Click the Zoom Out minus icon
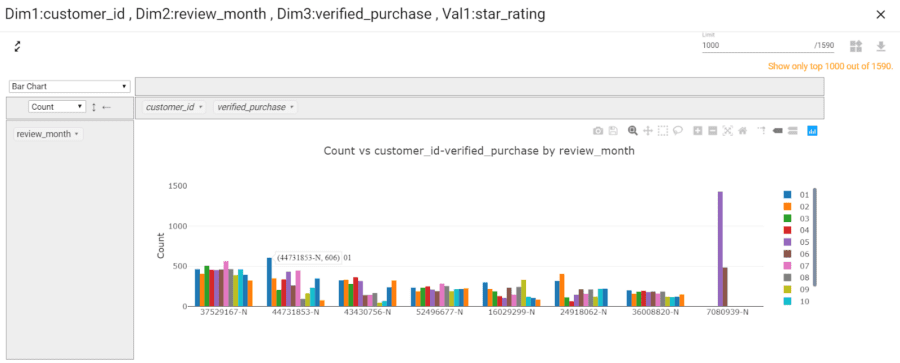Screen dimensions: 900x363 [x=713, y=131]
